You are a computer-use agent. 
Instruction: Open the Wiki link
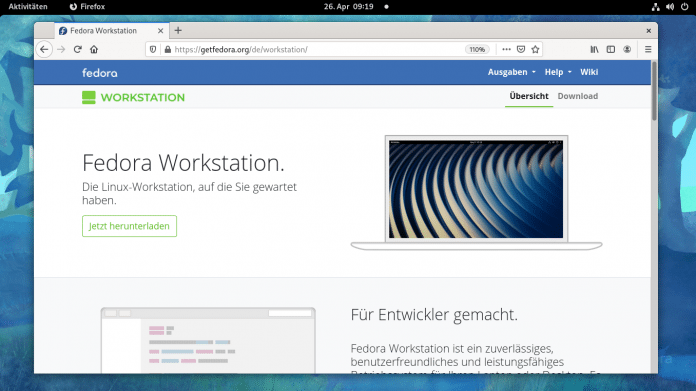tap(589, 72)
